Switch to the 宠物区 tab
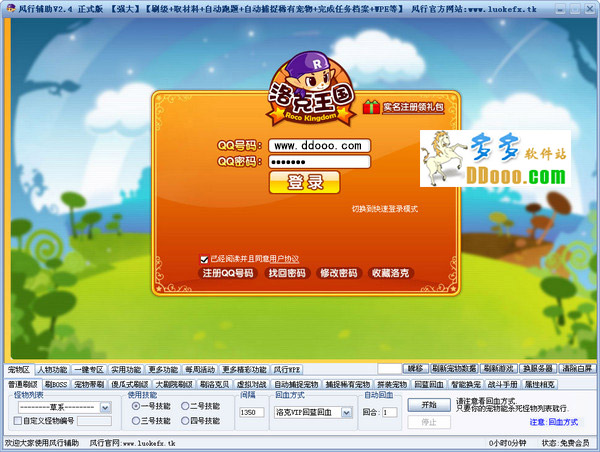Viewport: 600px width, 452px height. [x=19, y=370]
